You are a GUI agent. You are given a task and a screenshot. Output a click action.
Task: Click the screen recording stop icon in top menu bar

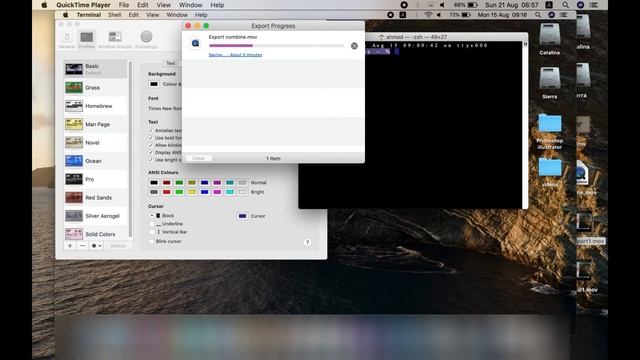click(404, 5)
